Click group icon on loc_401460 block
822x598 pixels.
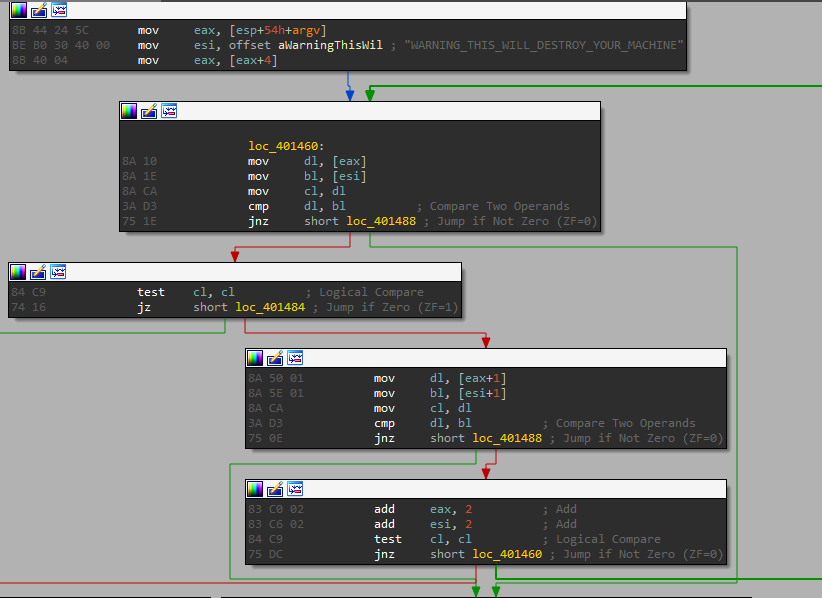point(169,111)
